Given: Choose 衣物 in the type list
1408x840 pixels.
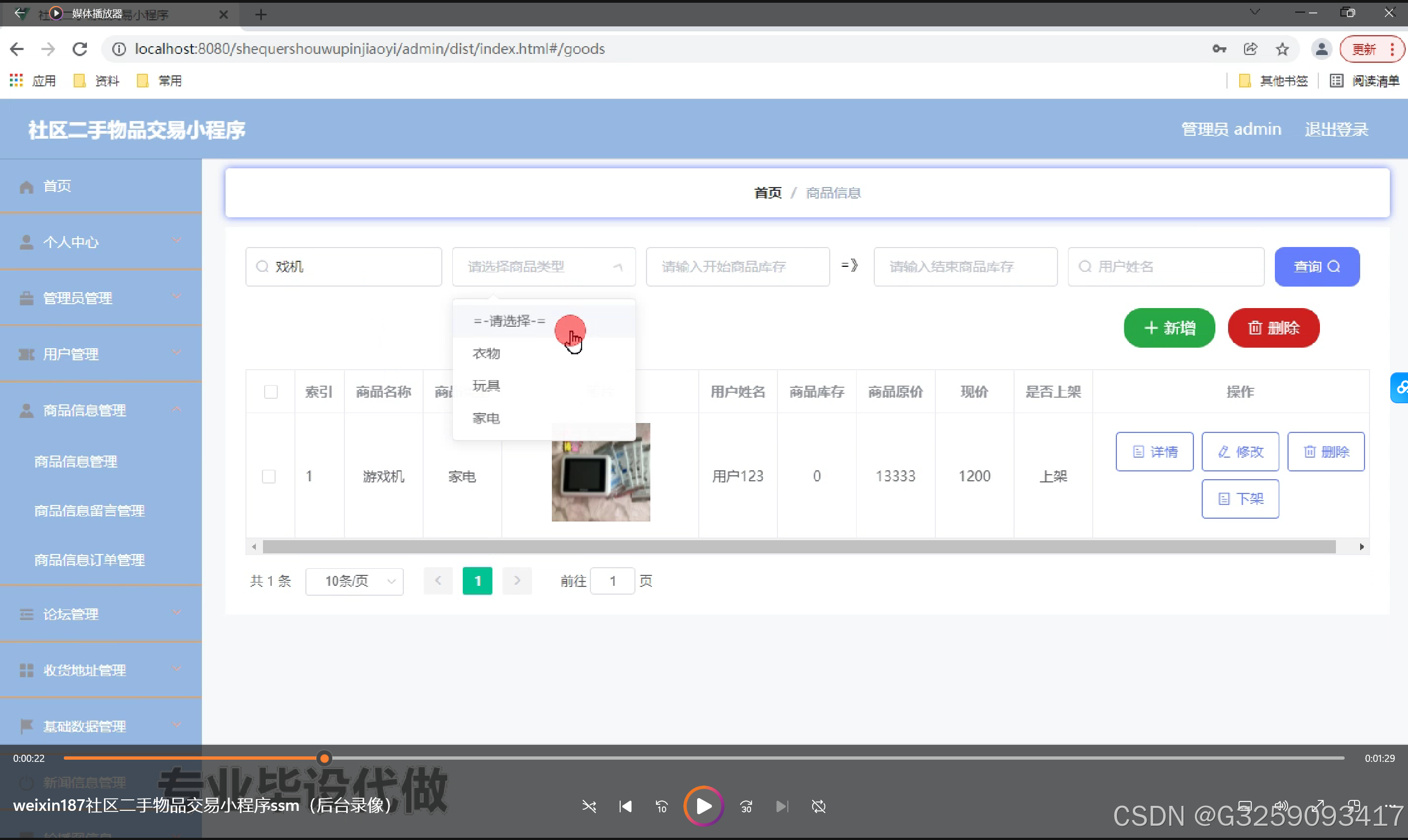Looking at the screenshot, I should pos(544,353).
